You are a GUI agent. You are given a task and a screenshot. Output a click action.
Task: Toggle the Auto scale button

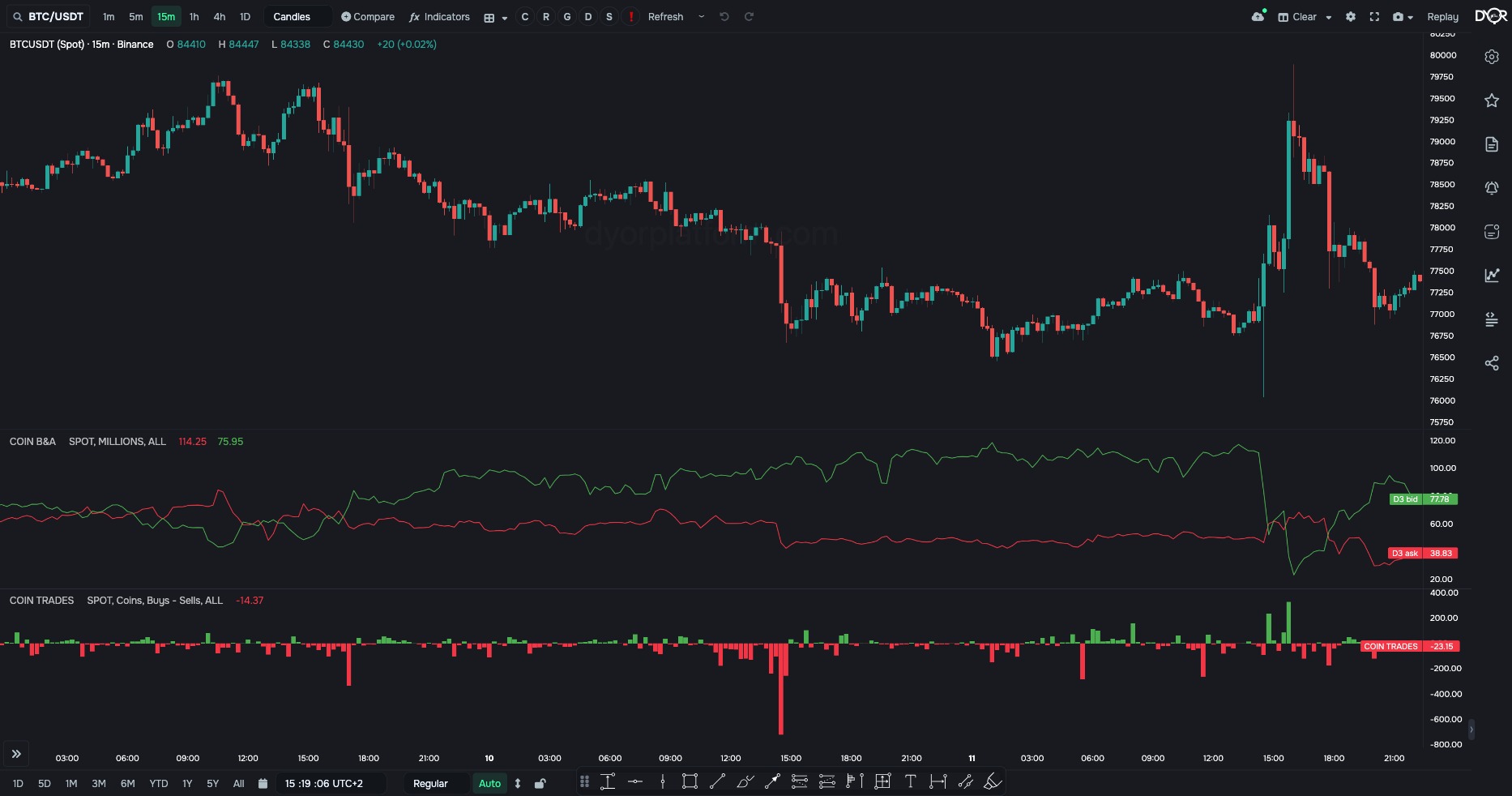click(489, 783)
